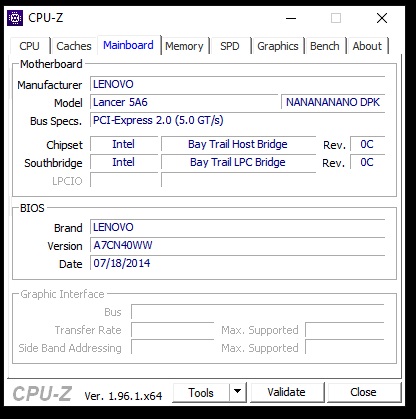Screen dimensions: 416x419
Task: Click the Southbridge vendor Intel field
Action: point(124,162)
